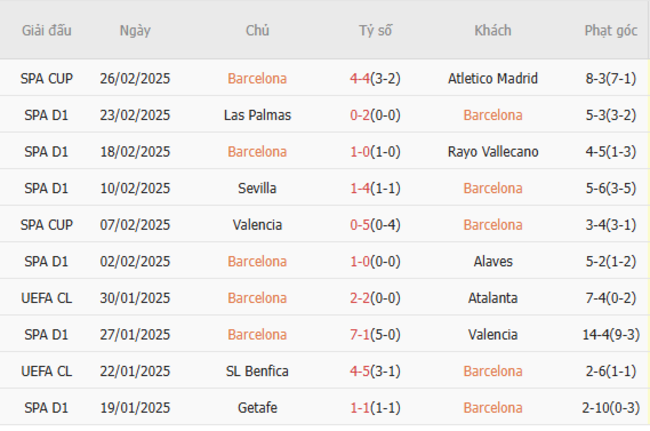Click the Ngày column header

point(135,31)
